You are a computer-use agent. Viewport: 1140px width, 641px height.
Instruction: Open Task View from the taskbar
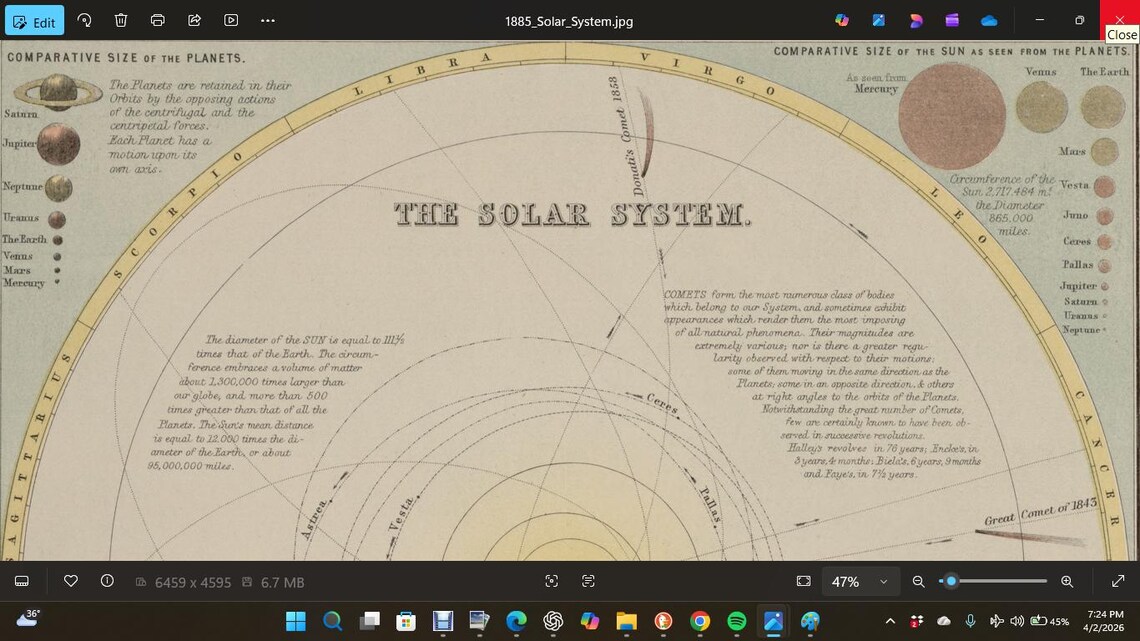[x=369, y=621]
